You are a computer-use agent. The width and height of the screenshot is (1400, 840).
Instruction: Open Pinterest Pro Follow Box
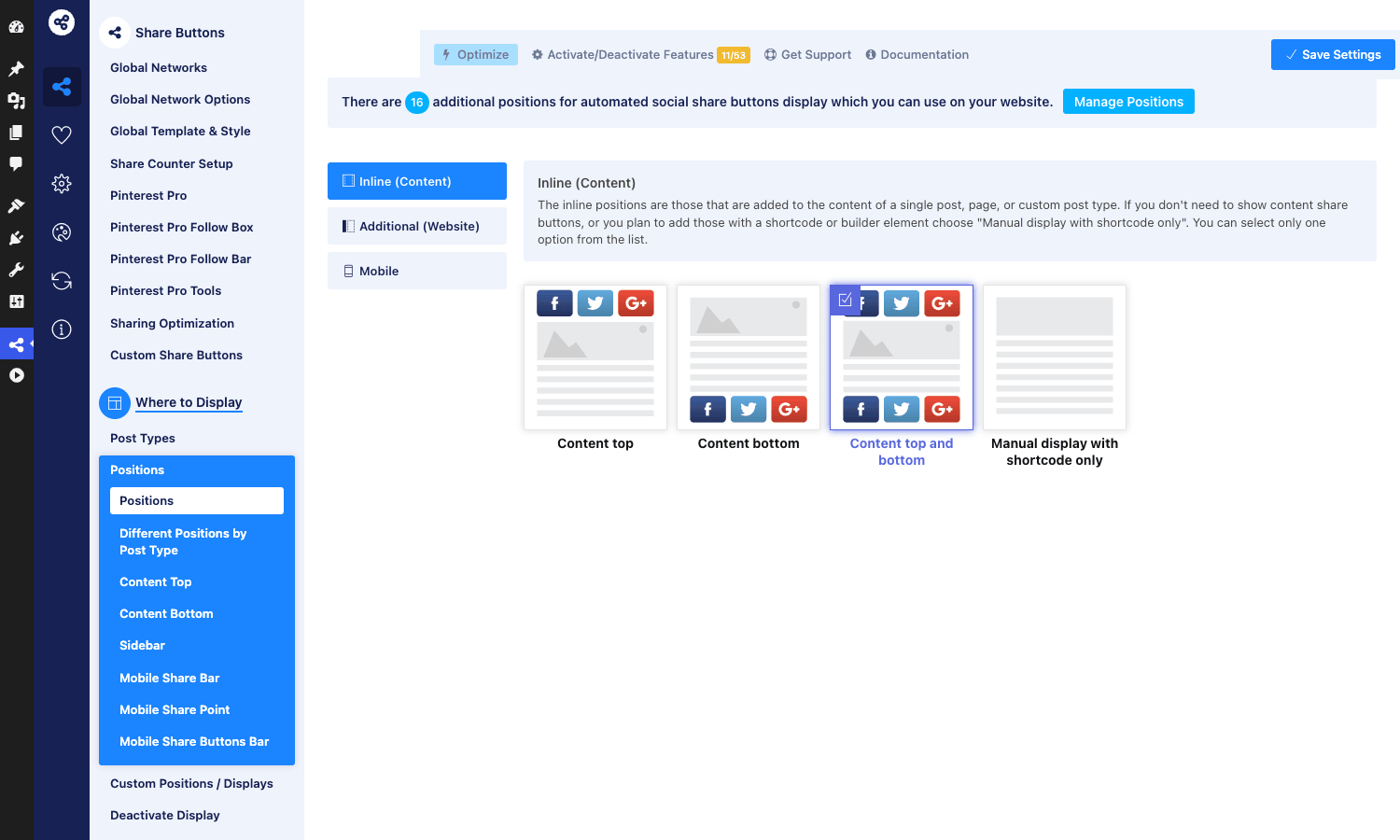[182, 227]
